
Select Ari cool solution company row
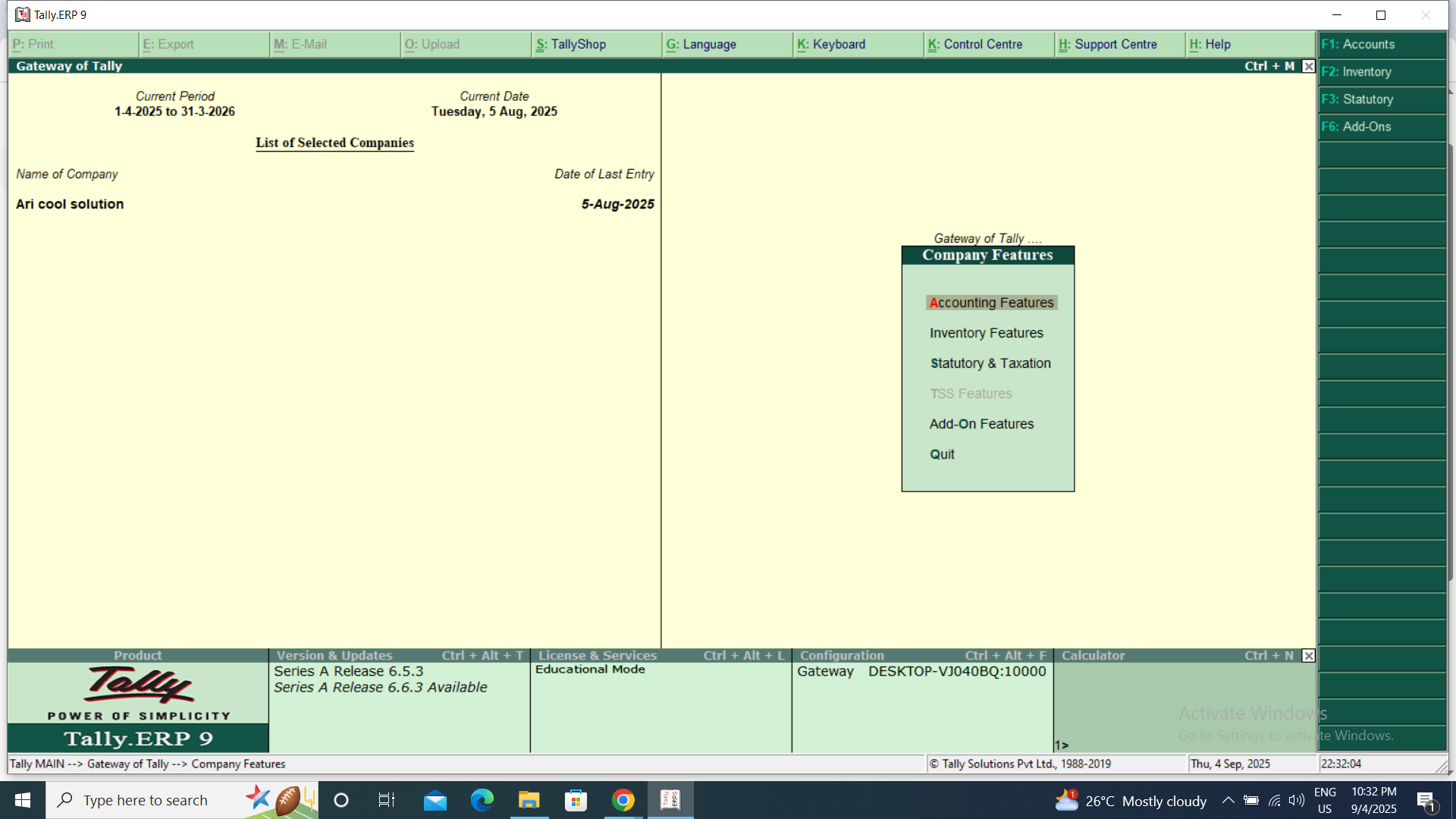point(70,204)
